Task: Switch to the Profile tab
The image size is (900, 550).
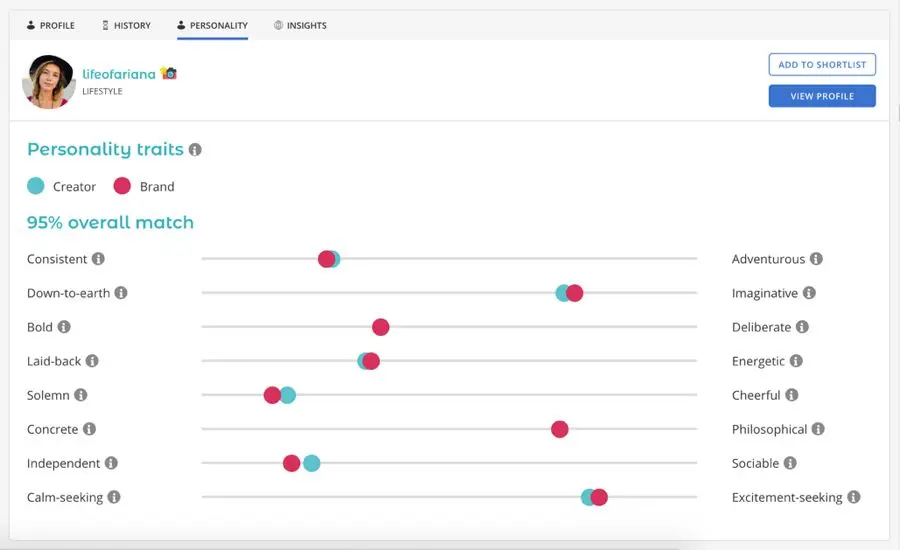Action: 51,25
